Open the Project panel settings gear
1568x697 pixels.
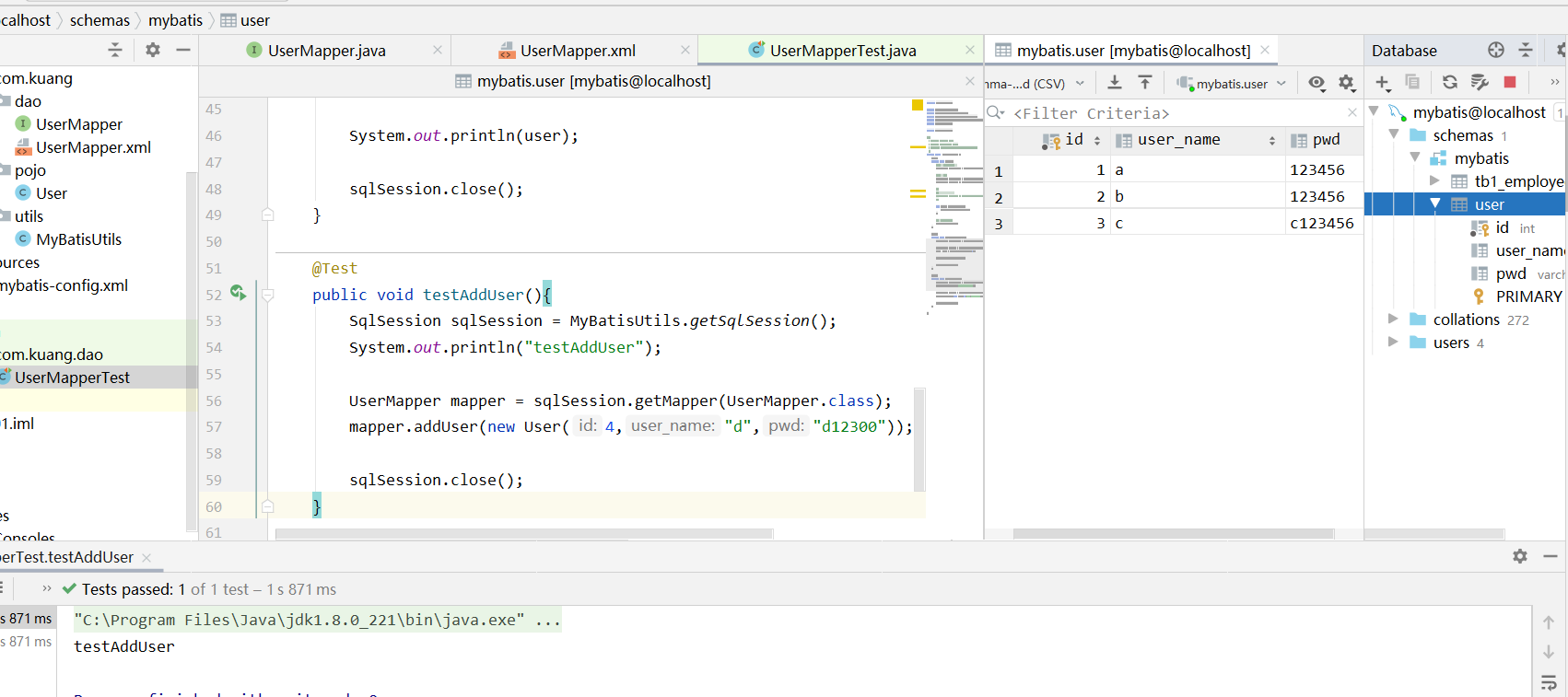click(x=153, y=50)
